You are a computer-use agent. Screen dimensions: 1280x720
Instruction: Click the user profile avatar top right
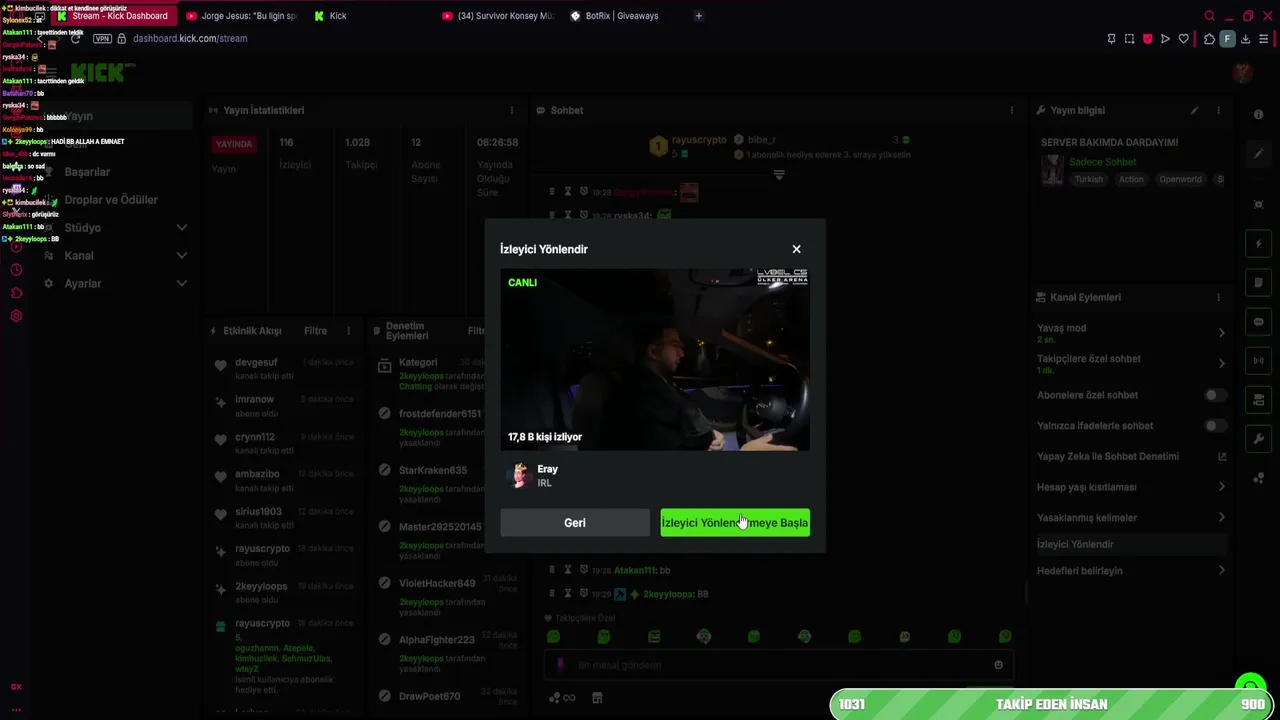pos(1242,73)
